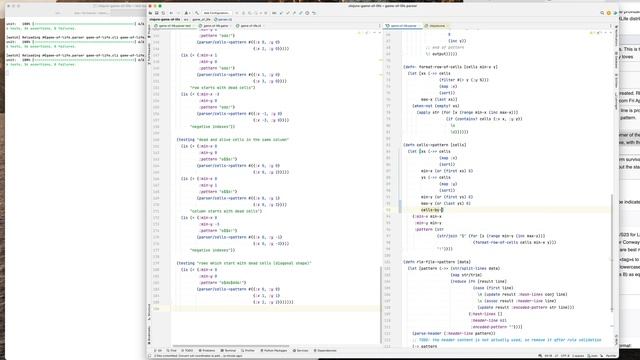Screen dimensions: 640x360
Task: Open the file encoding status bar selector
Action: point(564,356)
